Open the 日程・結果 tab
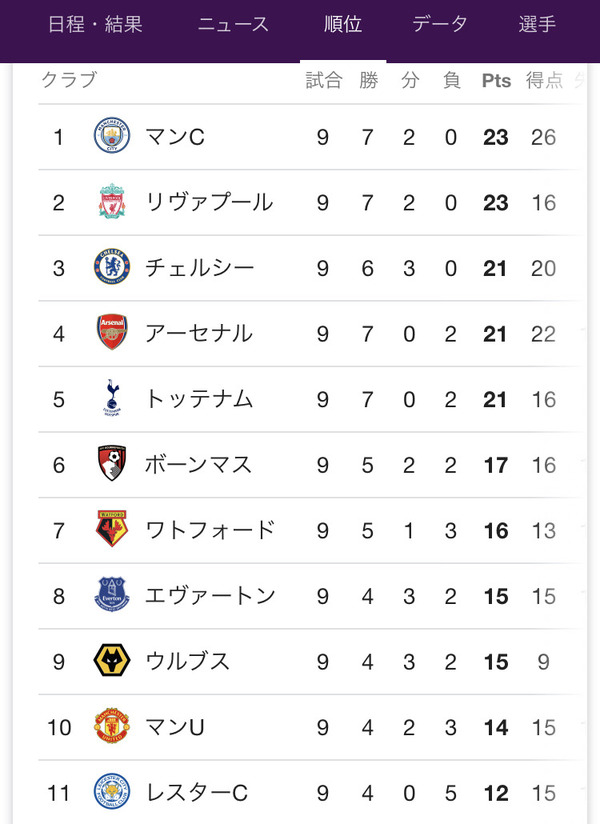 [x=95, y=24]
